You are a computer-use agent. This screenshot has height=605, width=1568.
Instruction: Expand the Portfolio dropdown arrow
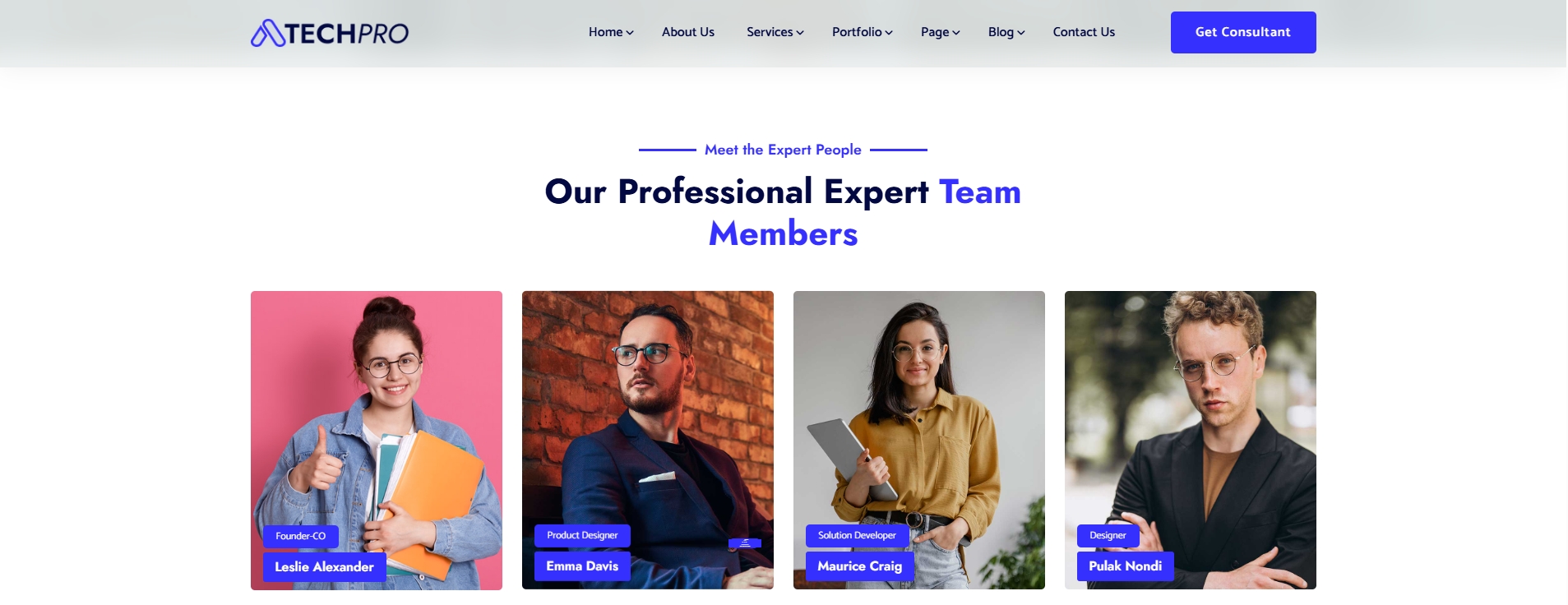(889, 33)
